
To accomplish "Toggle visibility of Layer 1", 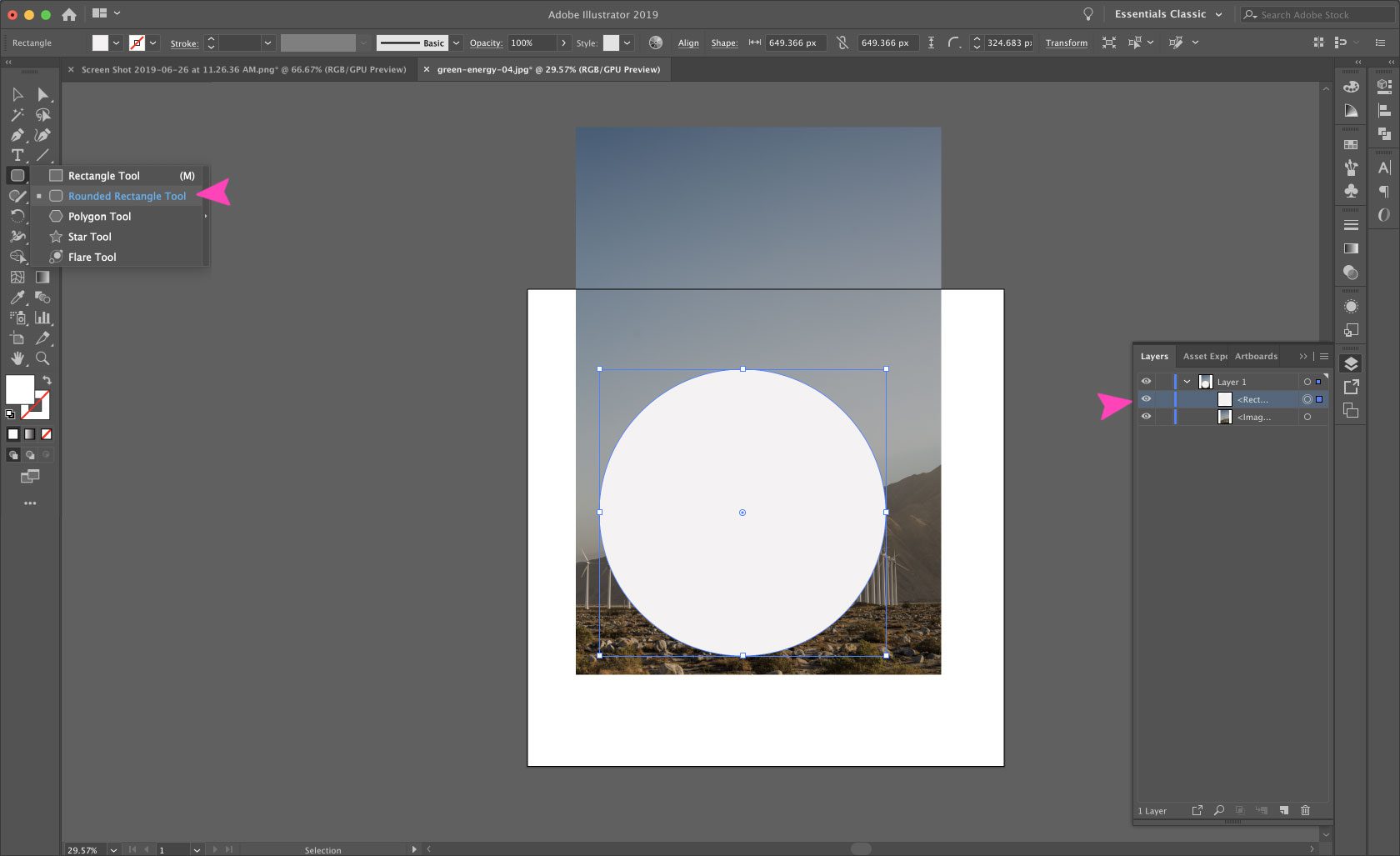I will (x=1146, y=381).
